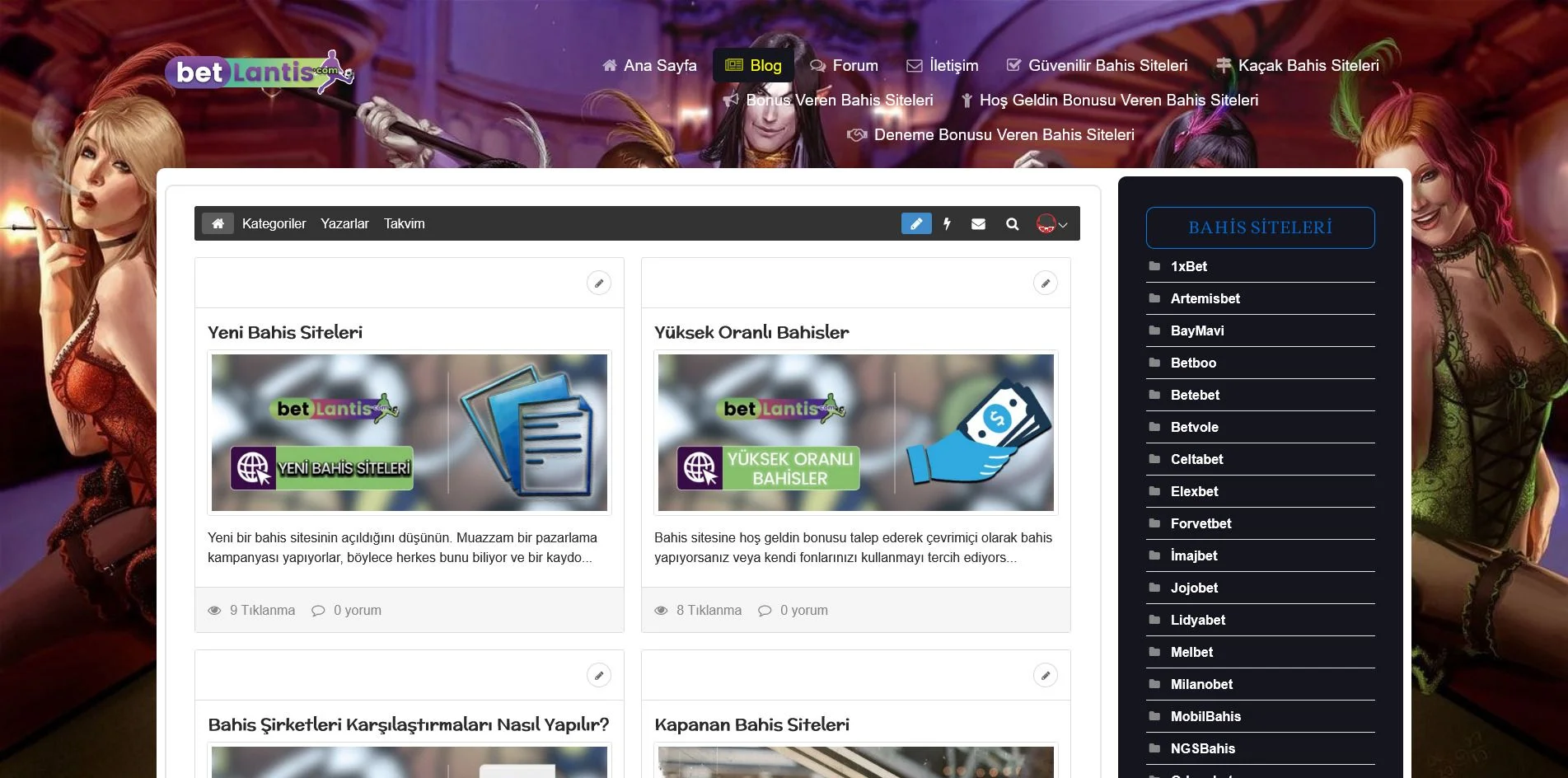Click the betLantis site logo

pyautogui.click(x=260, y=72)
